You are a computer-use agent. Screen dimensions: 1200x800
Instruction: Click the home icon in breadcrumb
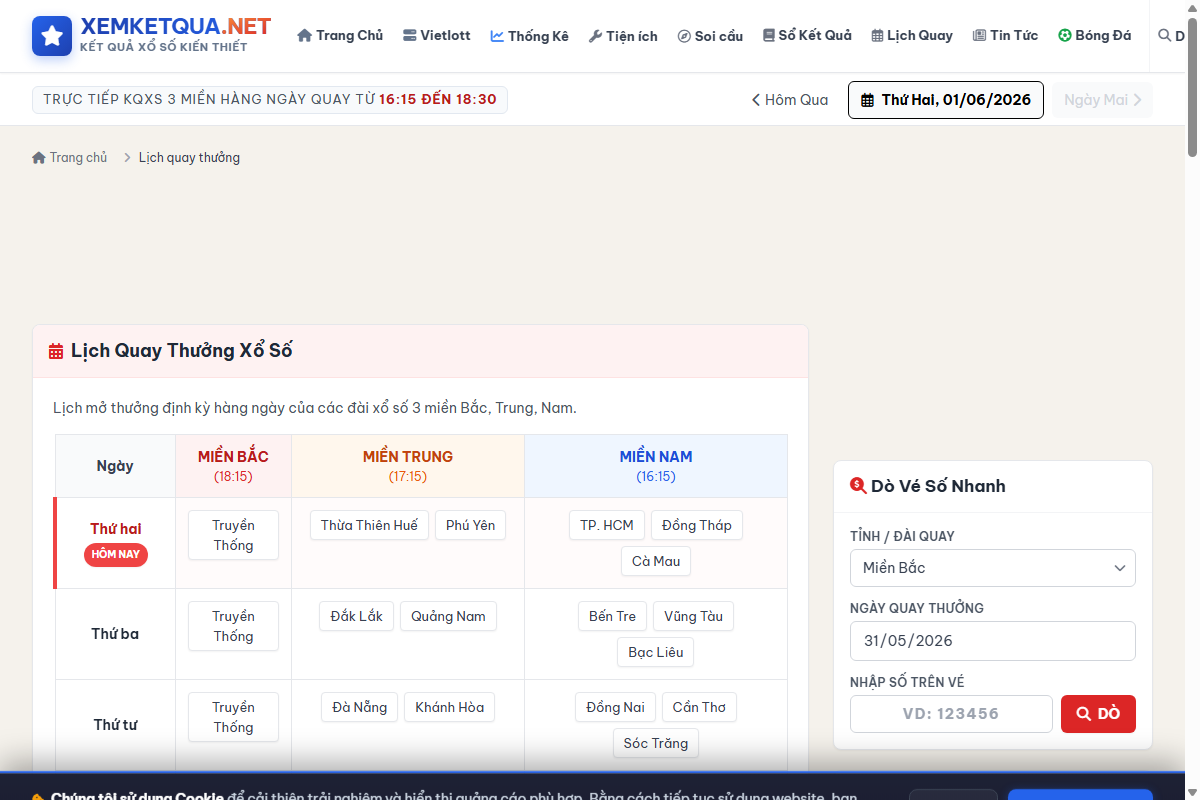pyautogui.click(x=39, y=157)
